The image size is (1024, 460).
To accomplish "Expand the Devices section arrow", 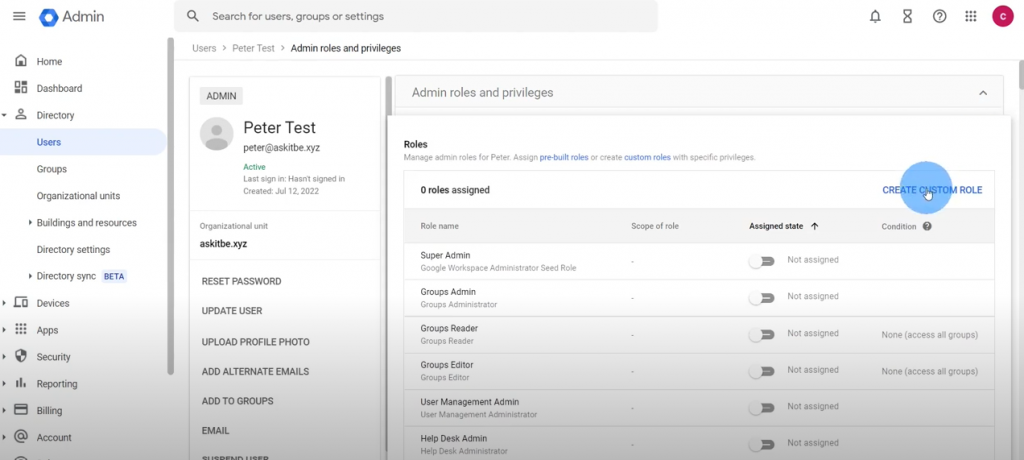I will pos(5,303).
